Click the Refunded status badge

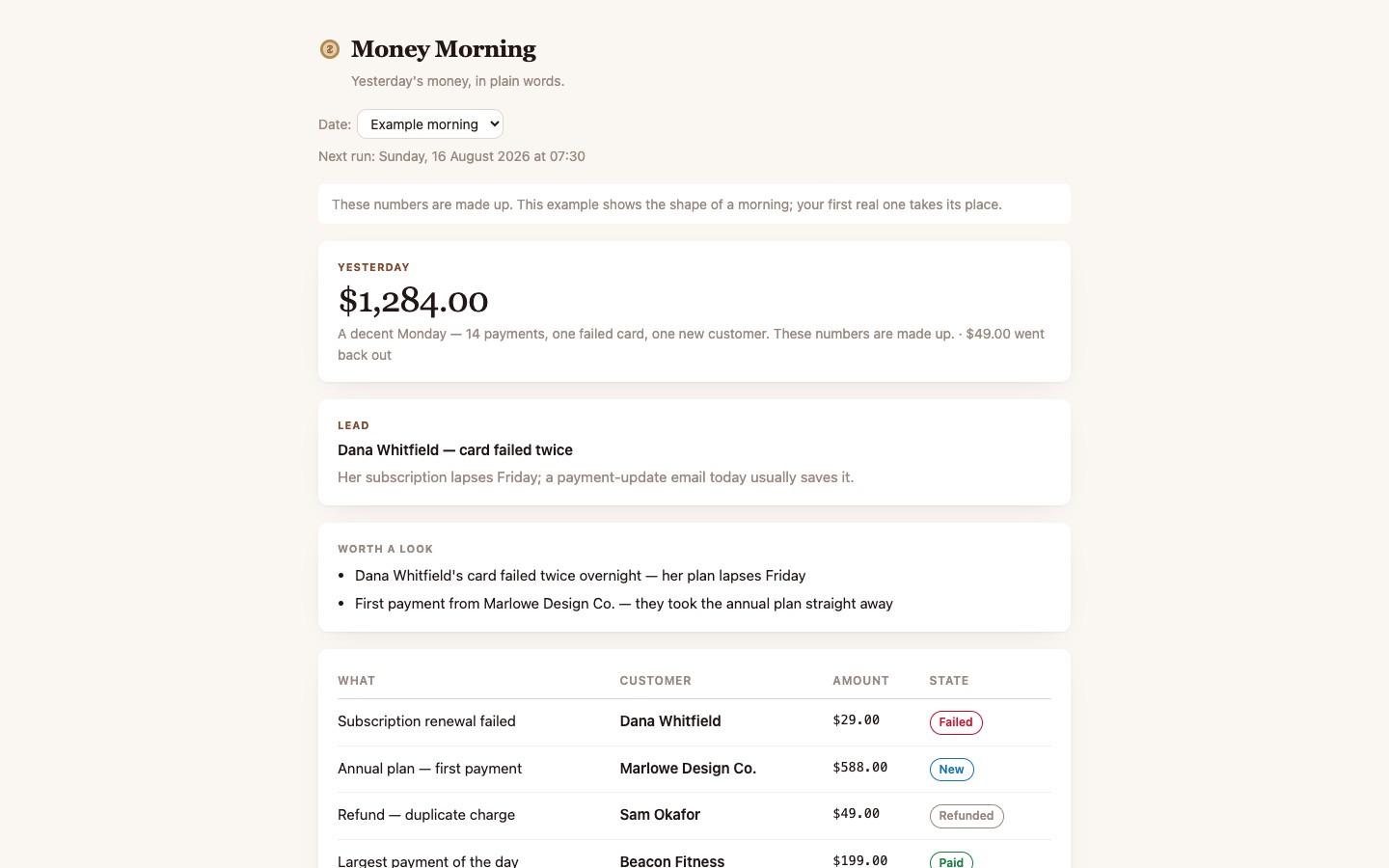point(967,816)
